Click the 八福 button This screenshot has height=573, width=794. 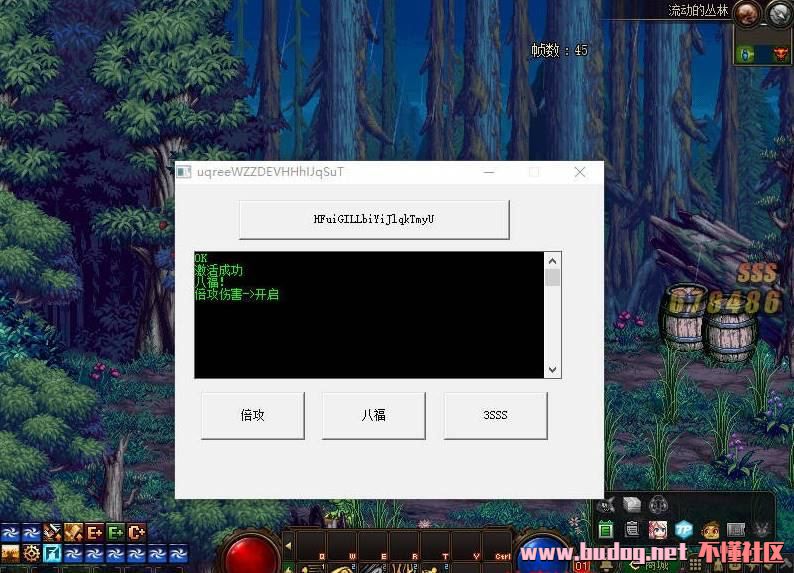point(374,415)
